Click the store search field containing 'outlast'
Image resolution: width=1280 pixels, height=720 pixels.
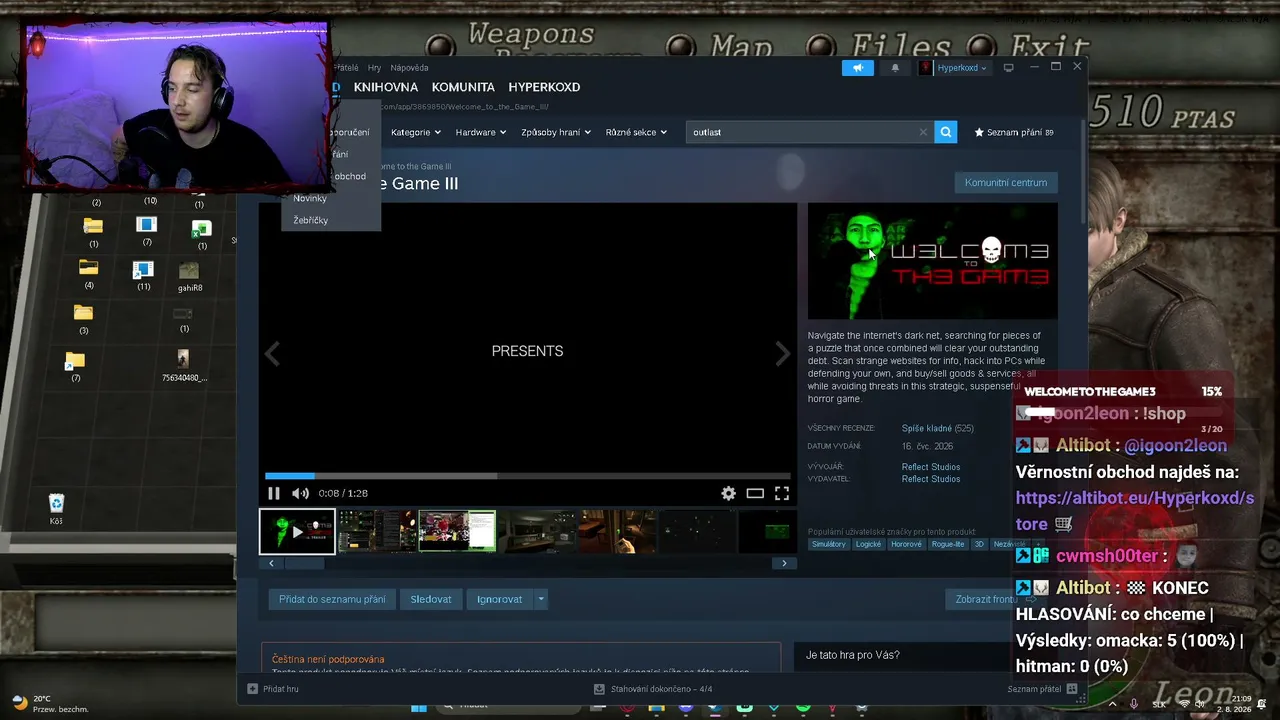coord(809,132)
